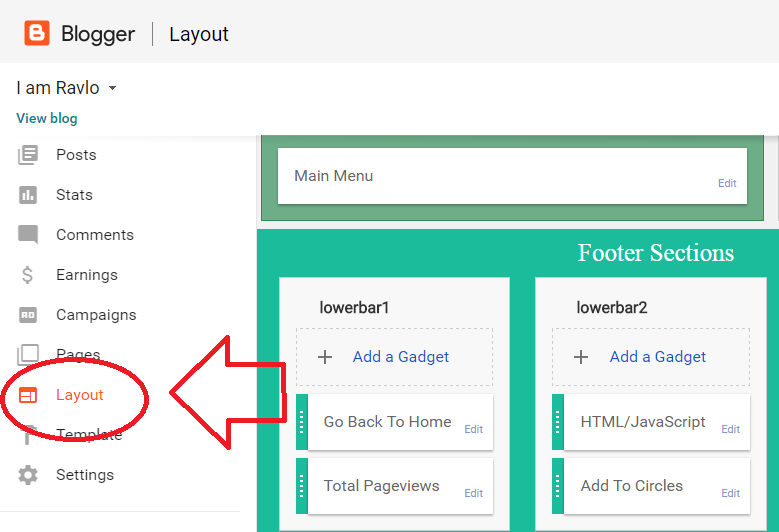Click the plus icon in lowerbar2
The height and width of the screenshot is (532, 779).
[581, 357]
